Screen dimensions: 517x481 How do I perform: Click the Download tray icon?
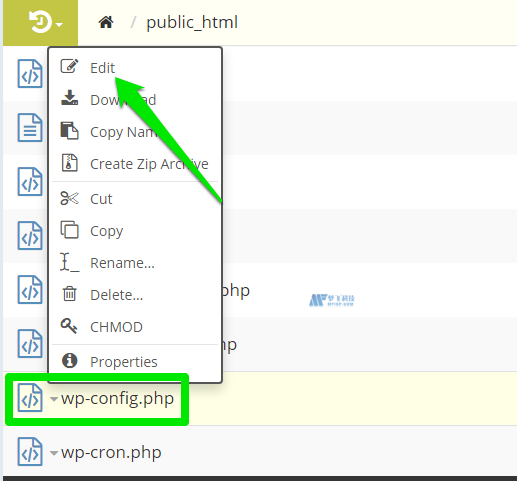pyautogui.click(x=69, y=98)
